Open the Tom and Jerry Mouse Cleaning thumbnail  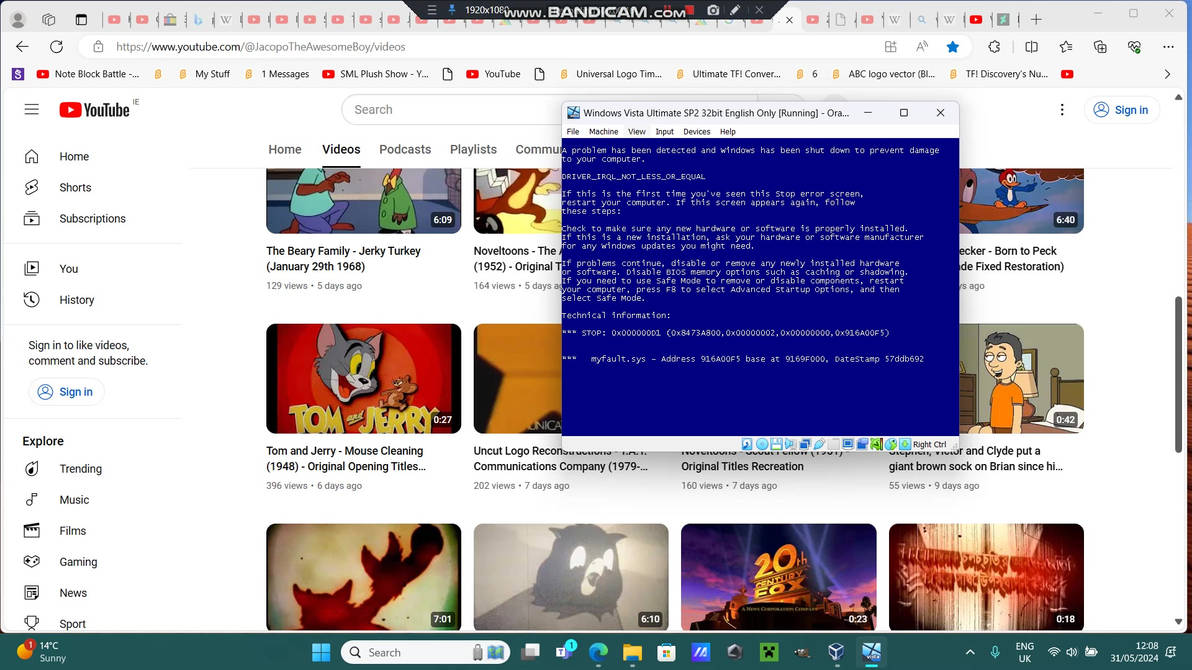click(x=363, y=378)
